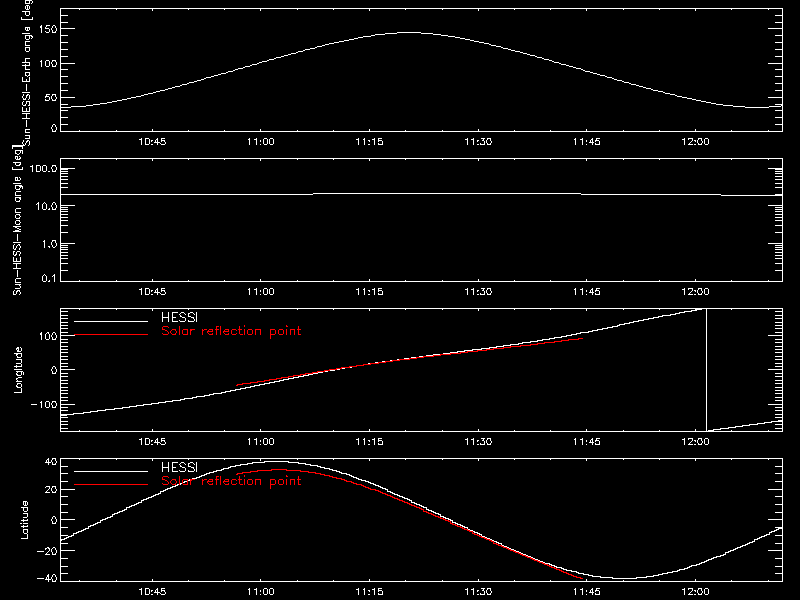This screenshot has width=800, height=600.
Task: Click the "100" tick on Earth angle axis
Action: click(x=48, y=64)
